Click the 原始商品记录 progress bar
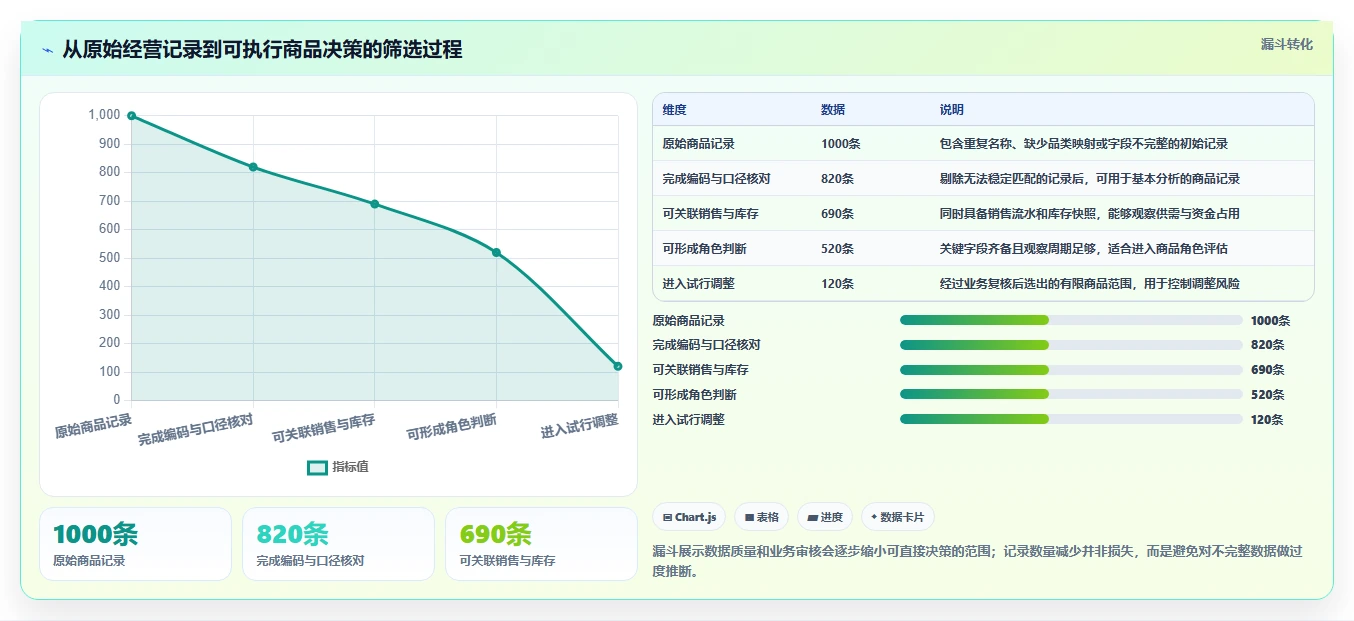1354x621 pixels. click(x=1071, y=320)
